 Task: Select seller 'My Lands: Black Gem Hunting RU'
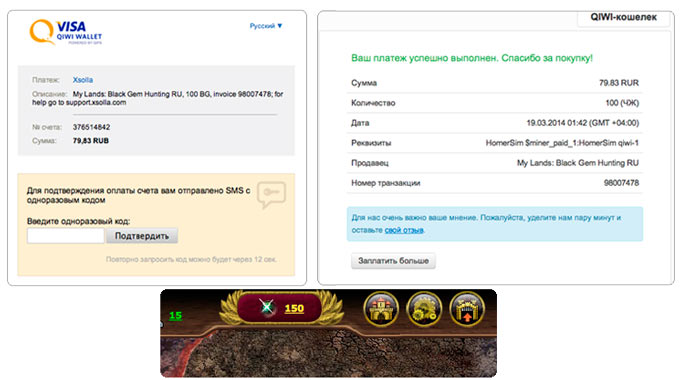(578, 163)
